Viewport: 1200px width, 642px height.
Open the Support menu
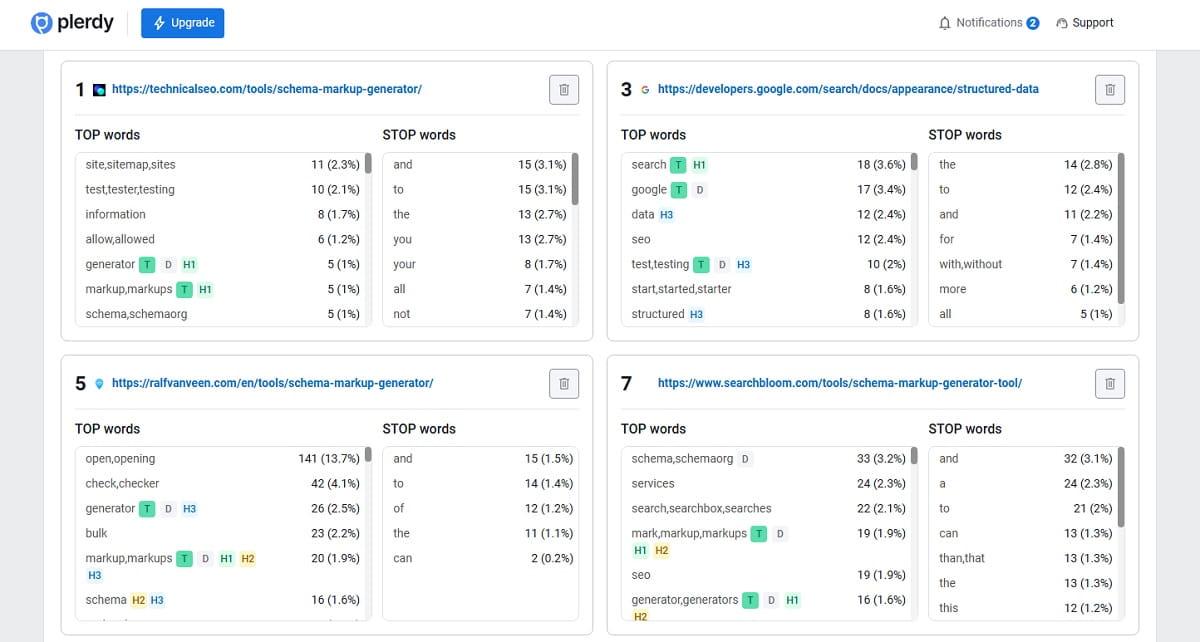click(x=1085, y=22)
